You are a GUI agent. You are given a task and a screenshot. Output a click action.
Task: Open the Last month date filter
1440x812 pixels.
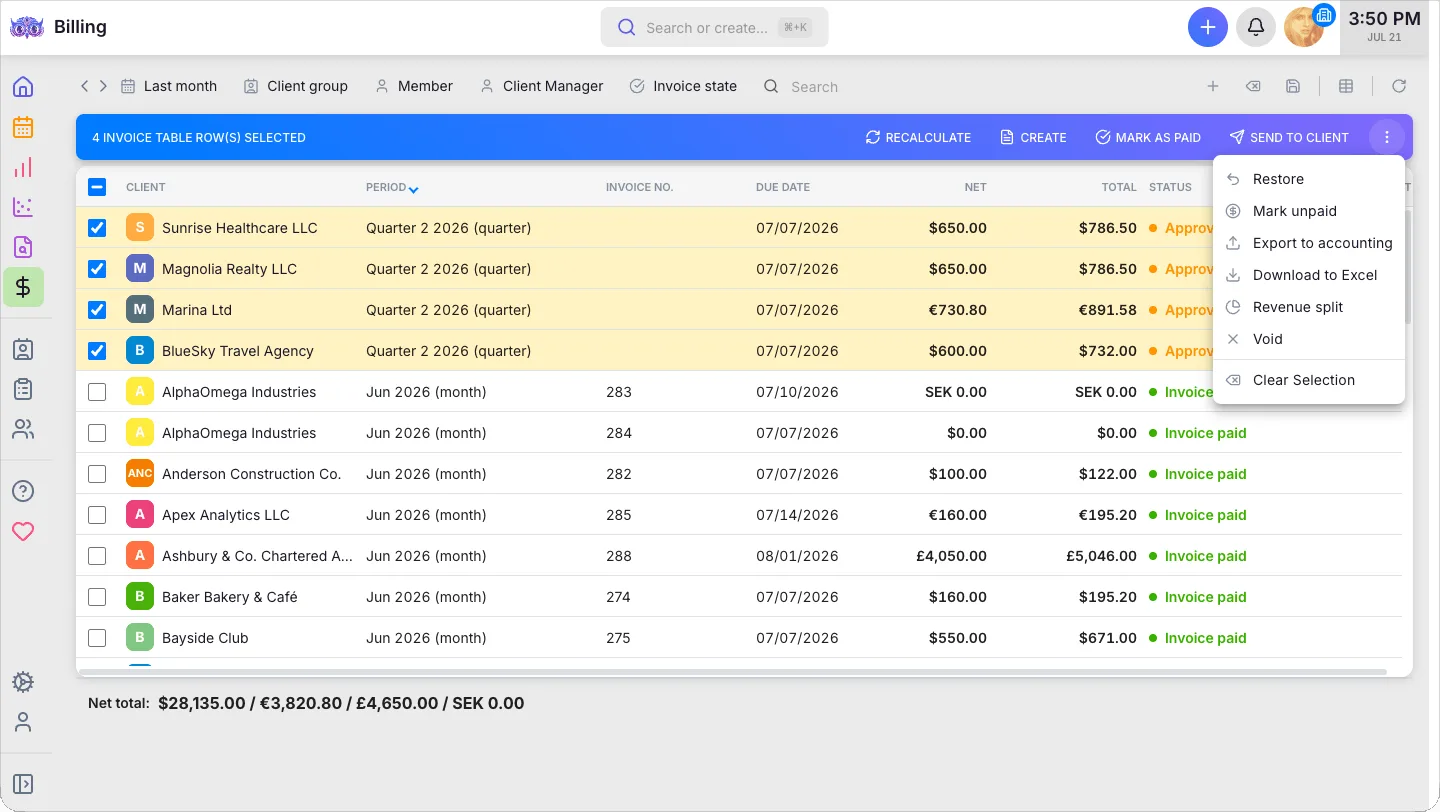(x=169, y=86)
